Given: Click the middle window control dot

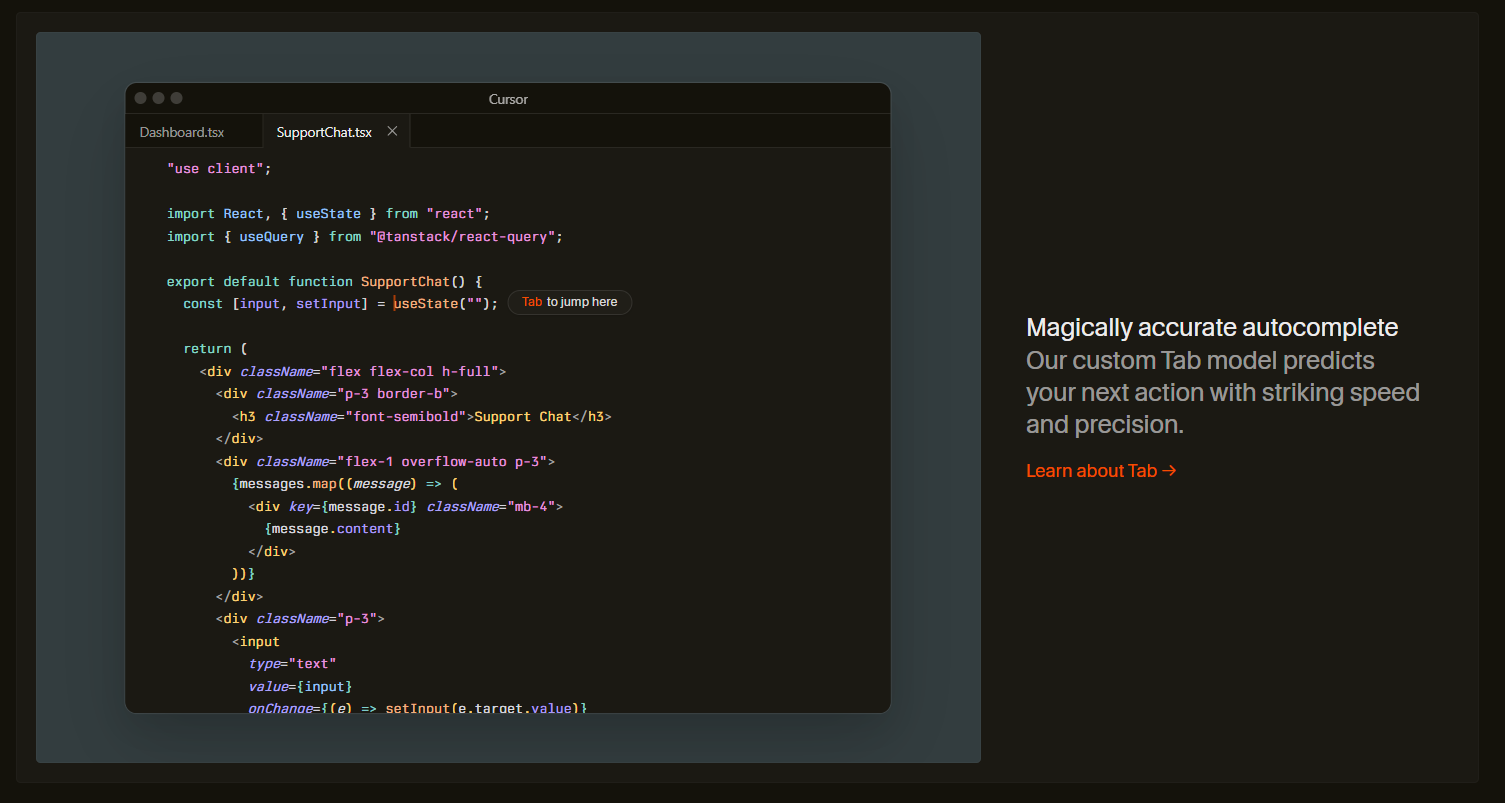Looking at the screenshot, I should 158,98.
